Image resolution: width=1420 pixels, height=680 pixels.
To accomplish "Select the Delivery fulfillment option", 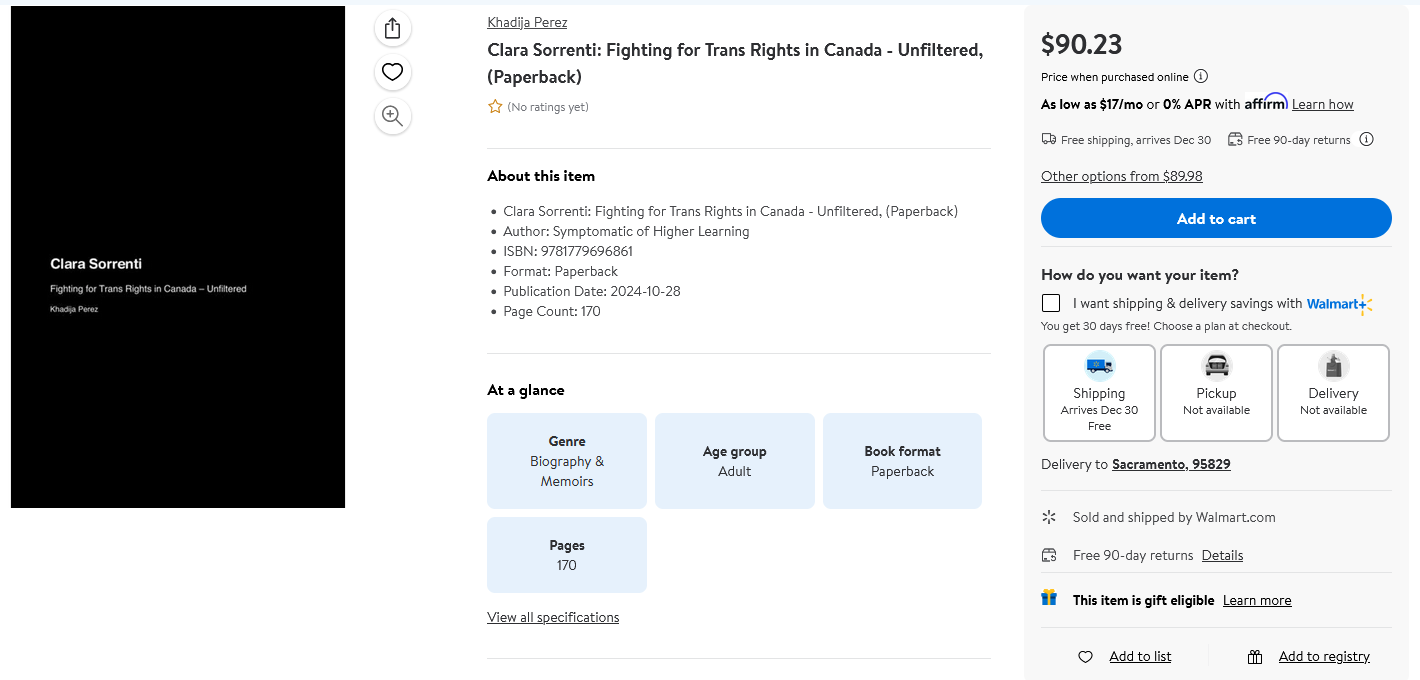I will click(1333, 393).
